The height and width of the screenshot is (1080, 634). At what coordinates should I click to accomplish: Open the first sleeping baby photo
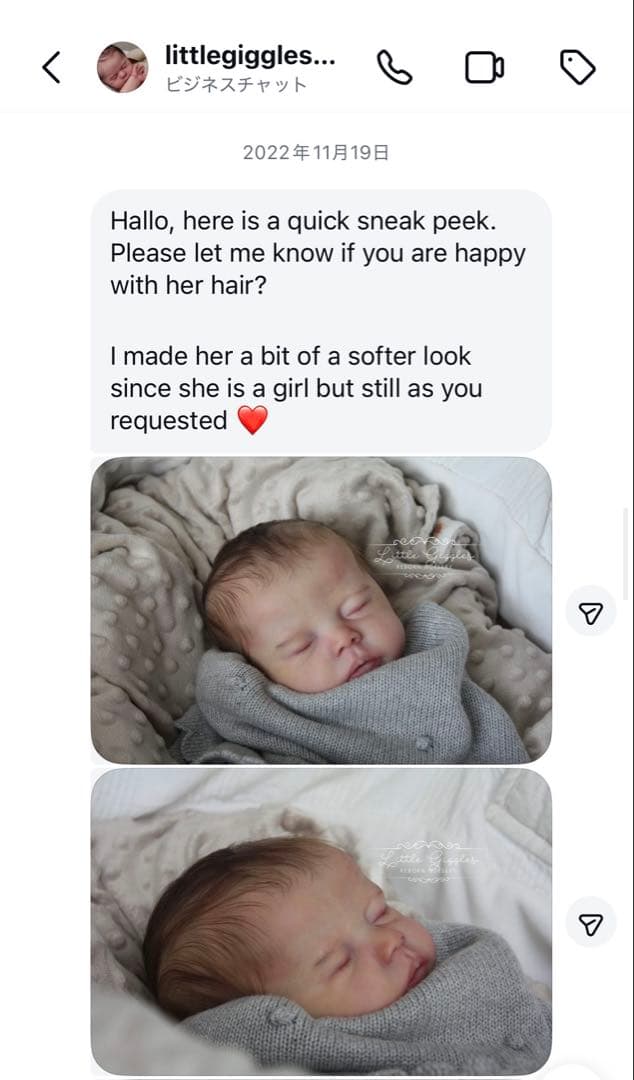tap(321, 610)
